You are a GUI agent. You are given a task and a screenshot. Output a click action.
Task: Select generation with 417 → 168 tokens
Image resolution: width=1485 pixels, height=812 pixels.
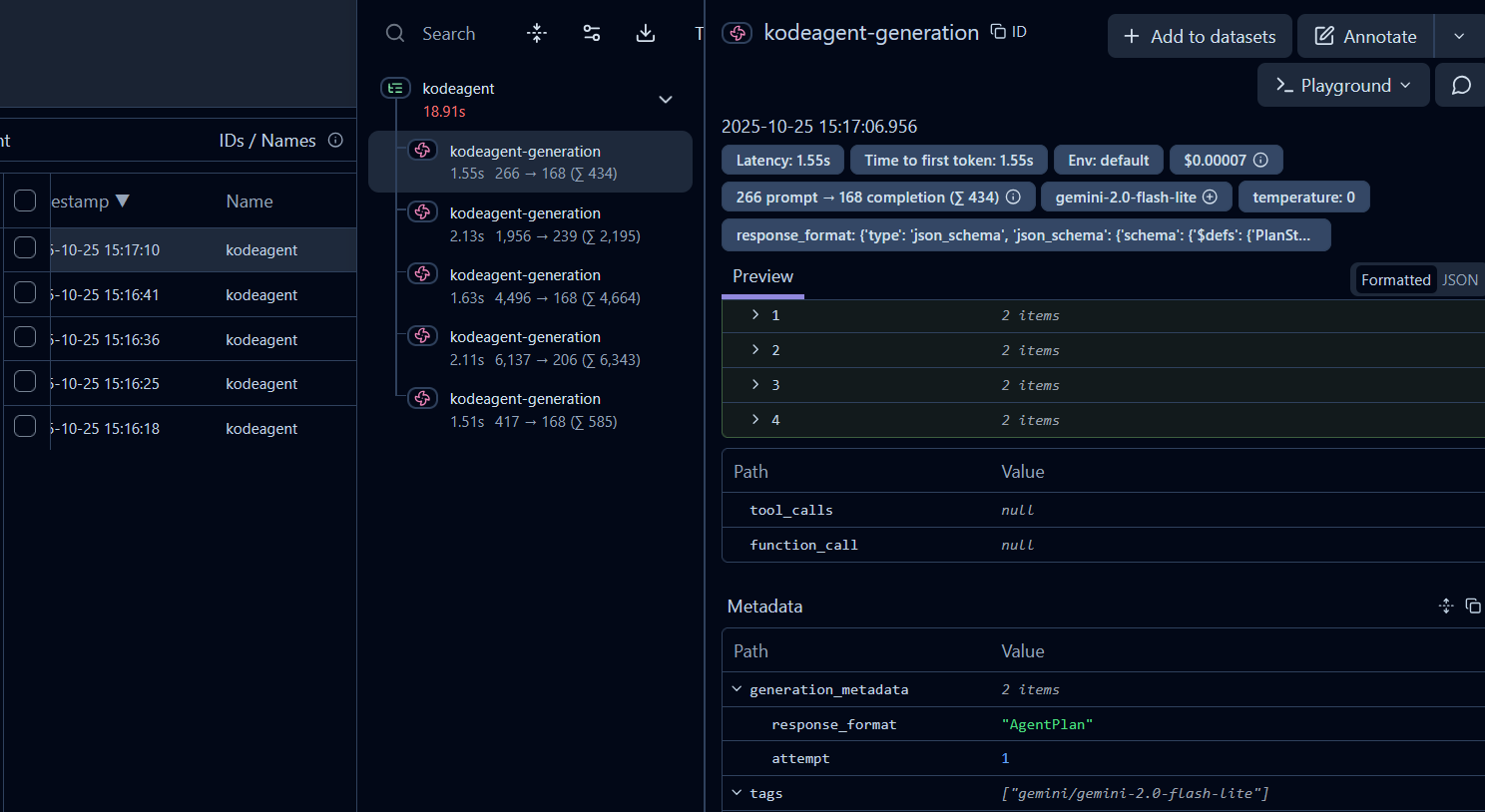pyautogui.click(x=530, y=410)
